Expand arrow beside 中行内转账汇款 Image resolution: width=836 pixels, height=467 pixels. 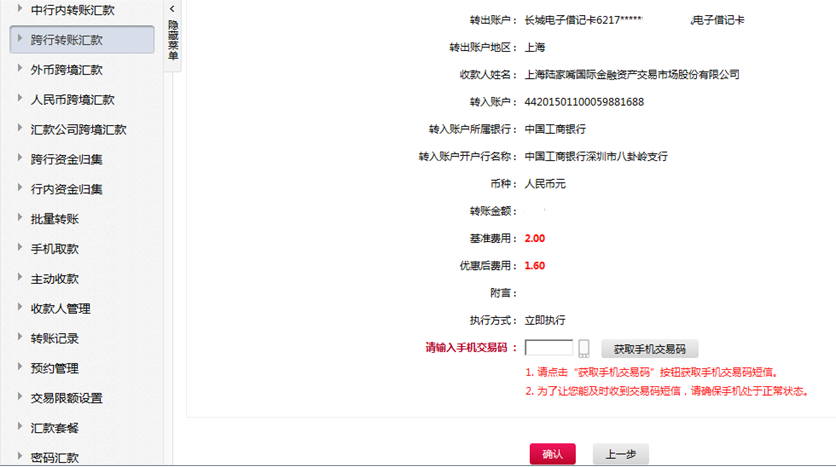20,8
